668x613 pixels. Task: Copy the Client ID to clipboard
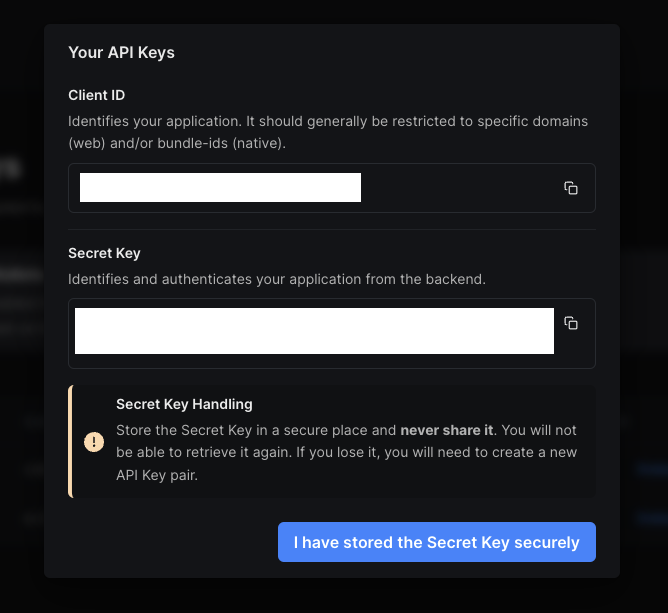tap(571, 188)
